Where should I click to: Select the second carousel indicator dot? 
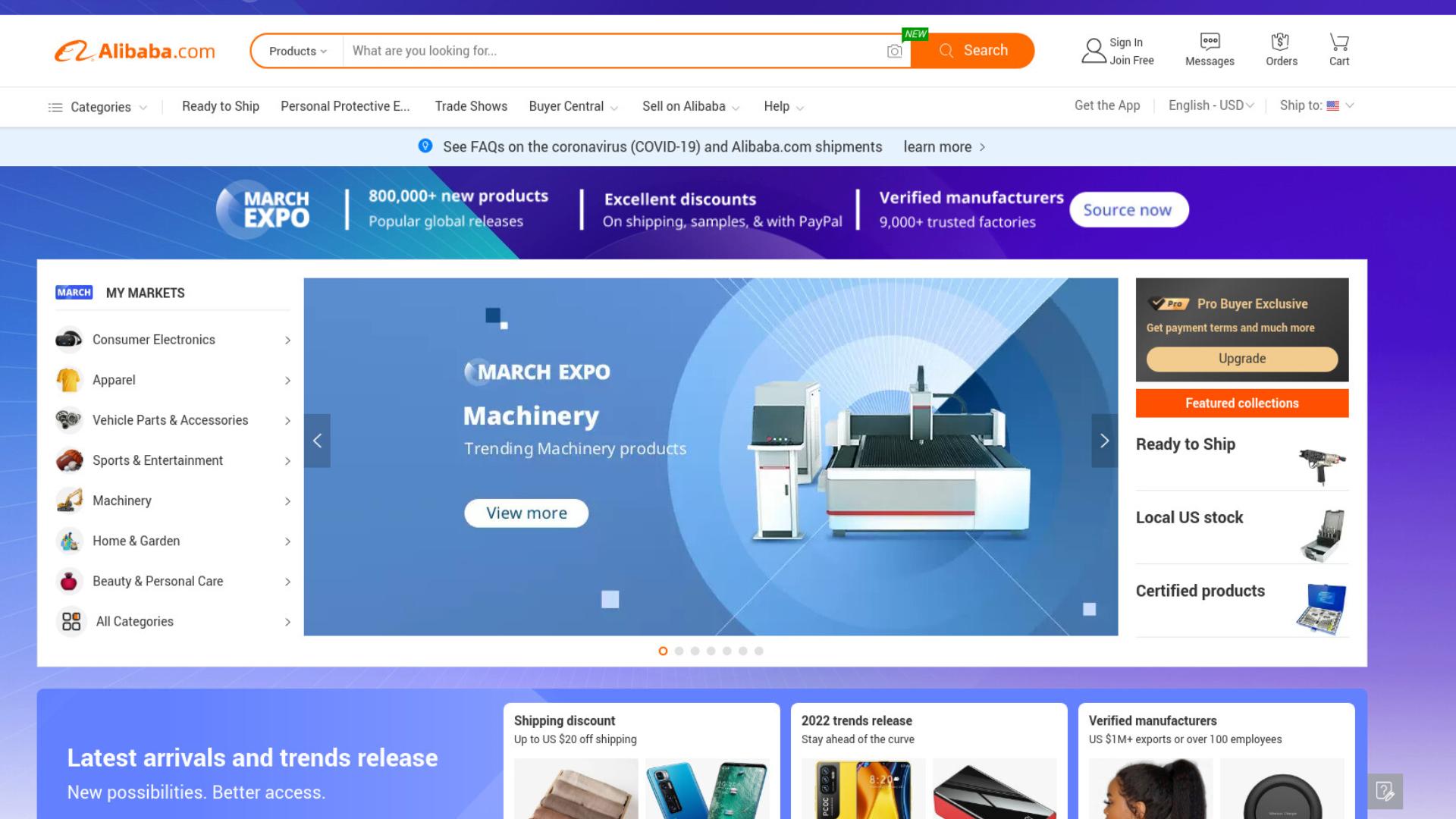tap(679, 651)
